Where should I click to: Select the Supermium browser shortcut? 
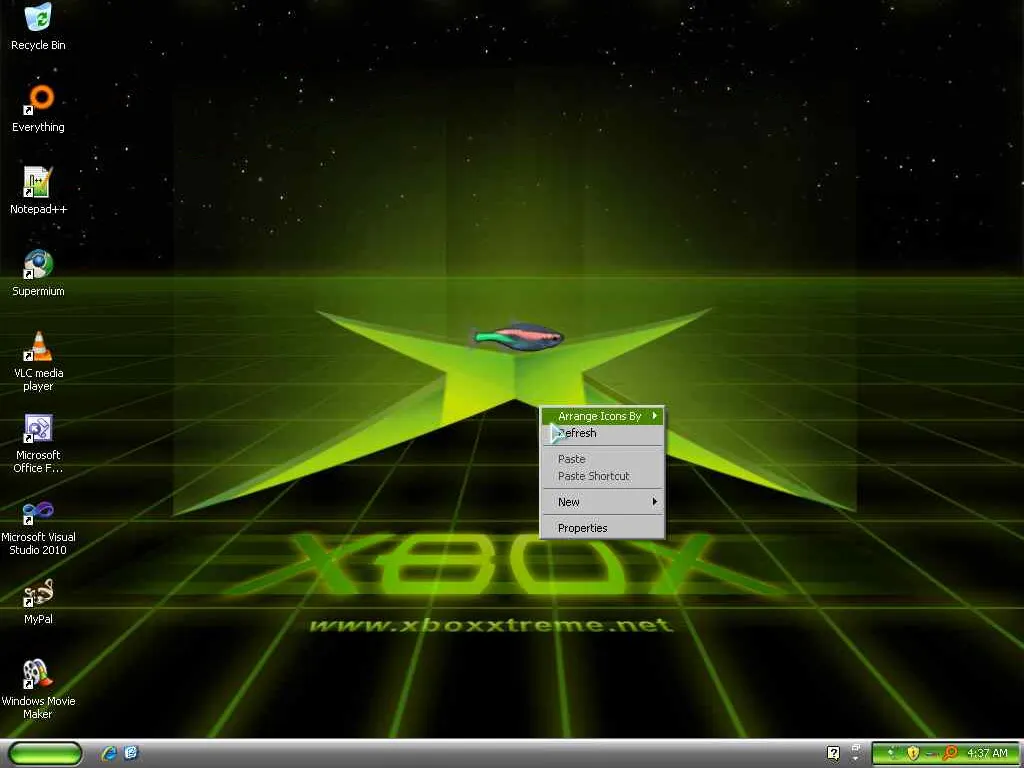pos(38,272)
